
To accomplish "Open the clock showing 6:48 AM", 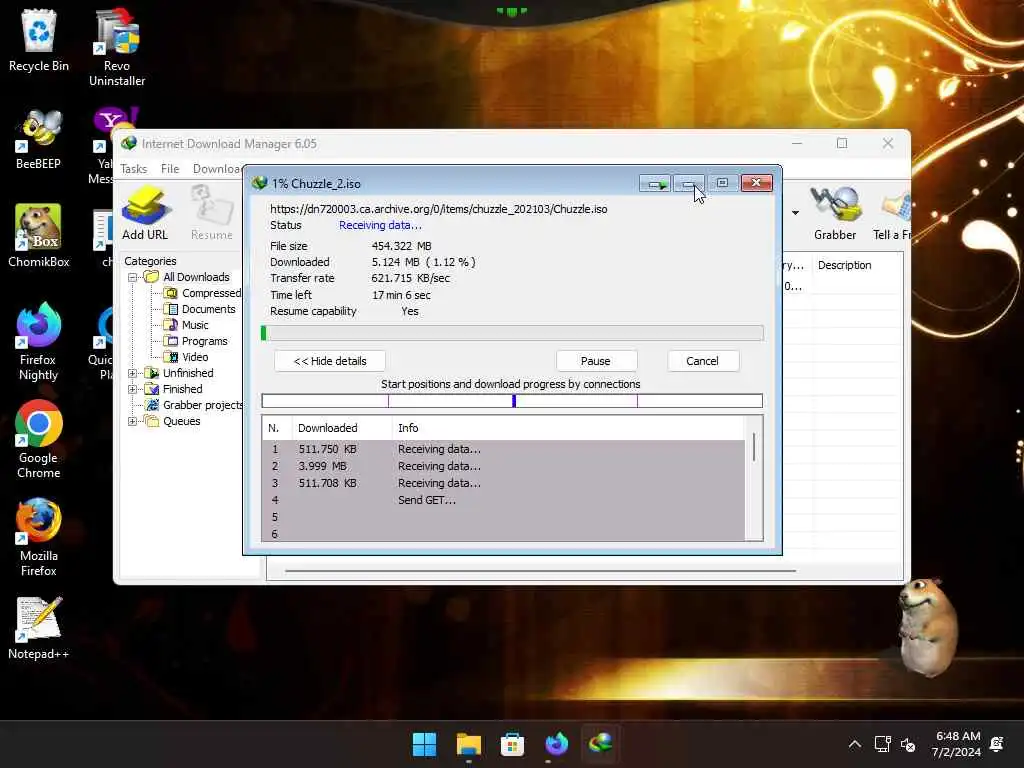I will [957, 736].
